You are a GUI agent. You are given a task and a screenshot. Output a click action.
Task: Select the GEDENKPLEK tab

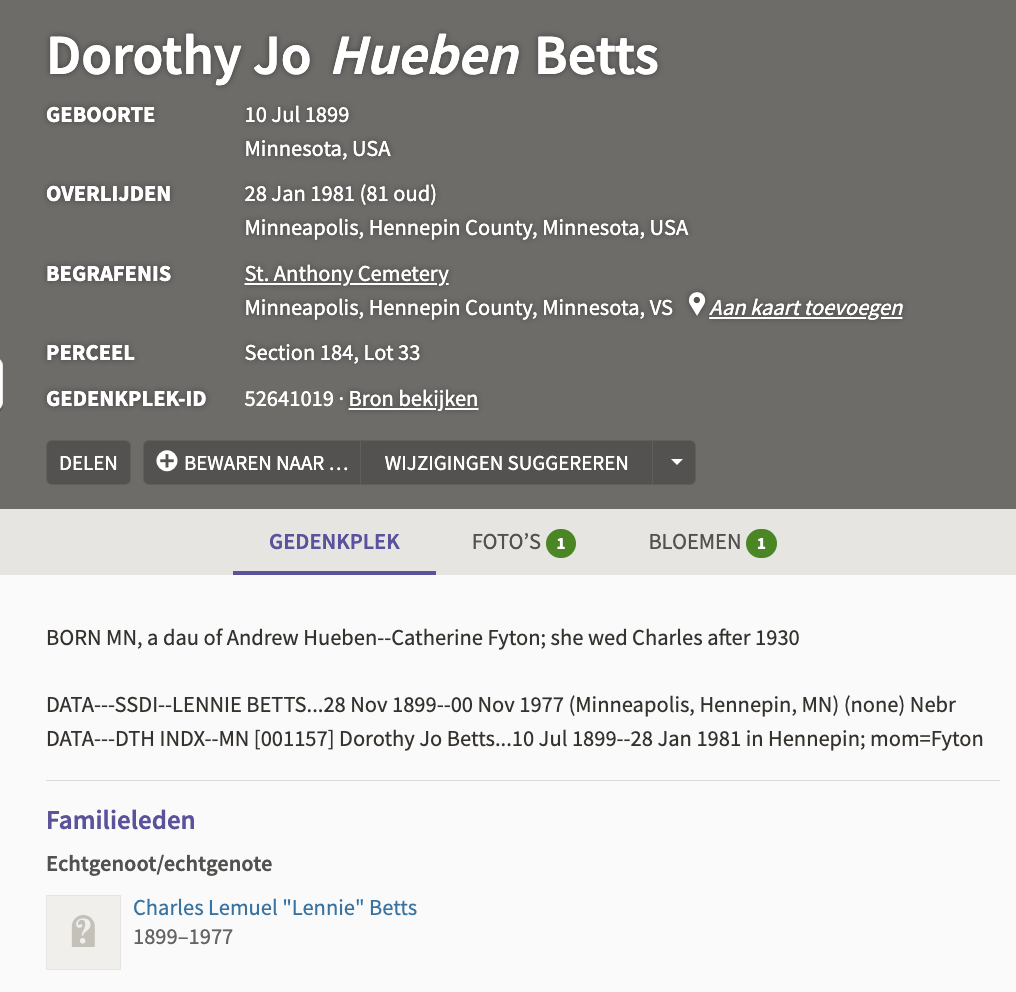pos(334,542)
